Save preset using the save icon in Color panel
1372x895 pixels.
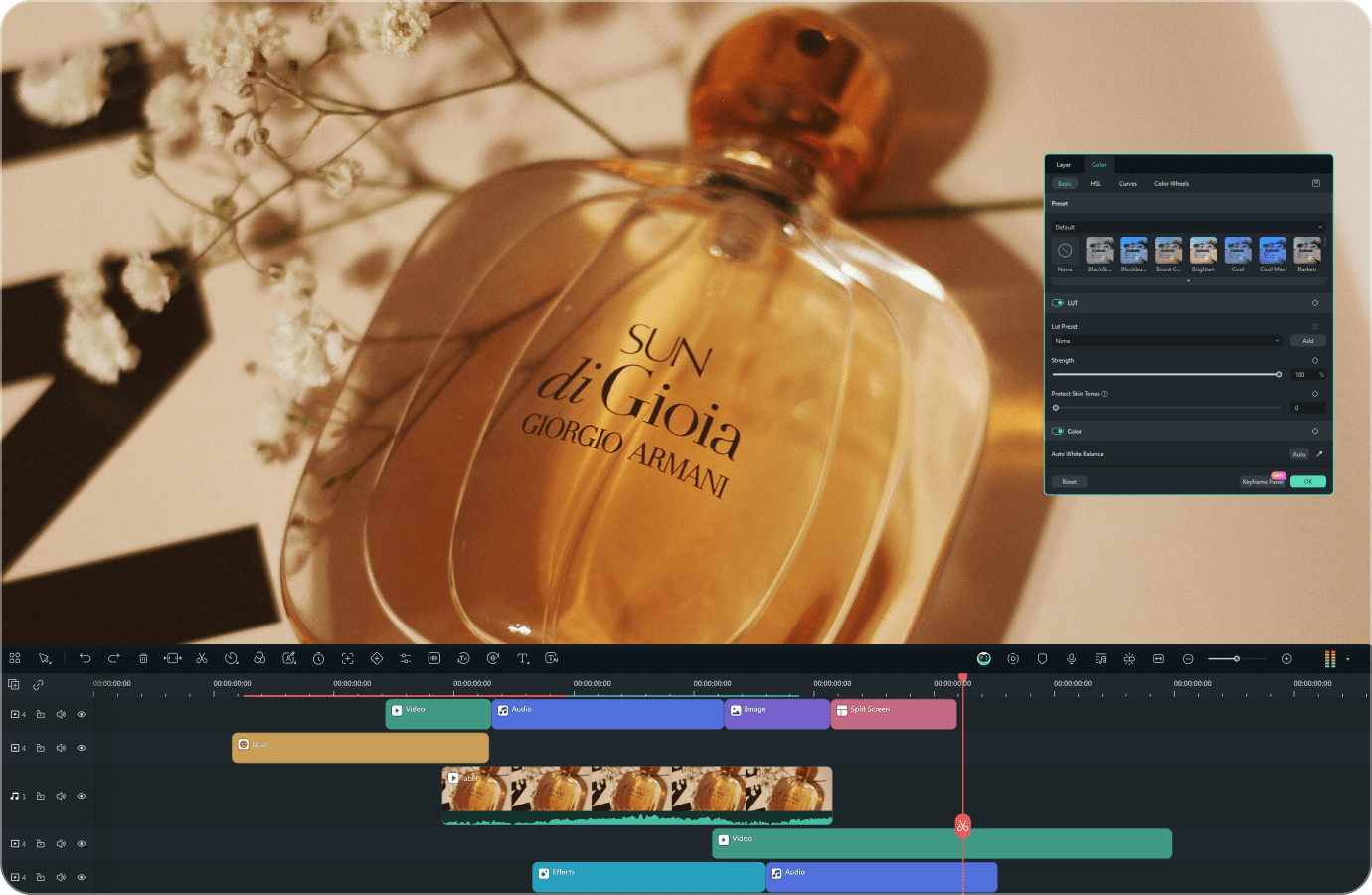click(1316, 183)
